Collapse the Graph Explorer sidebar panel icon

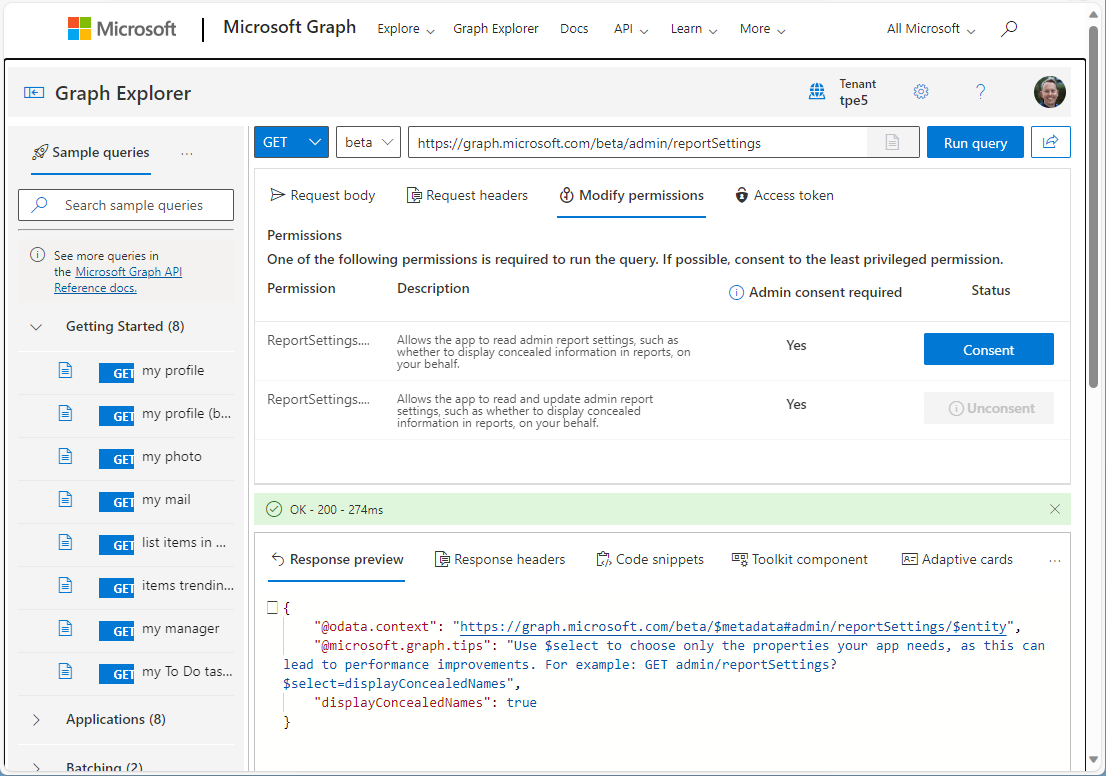34,93
